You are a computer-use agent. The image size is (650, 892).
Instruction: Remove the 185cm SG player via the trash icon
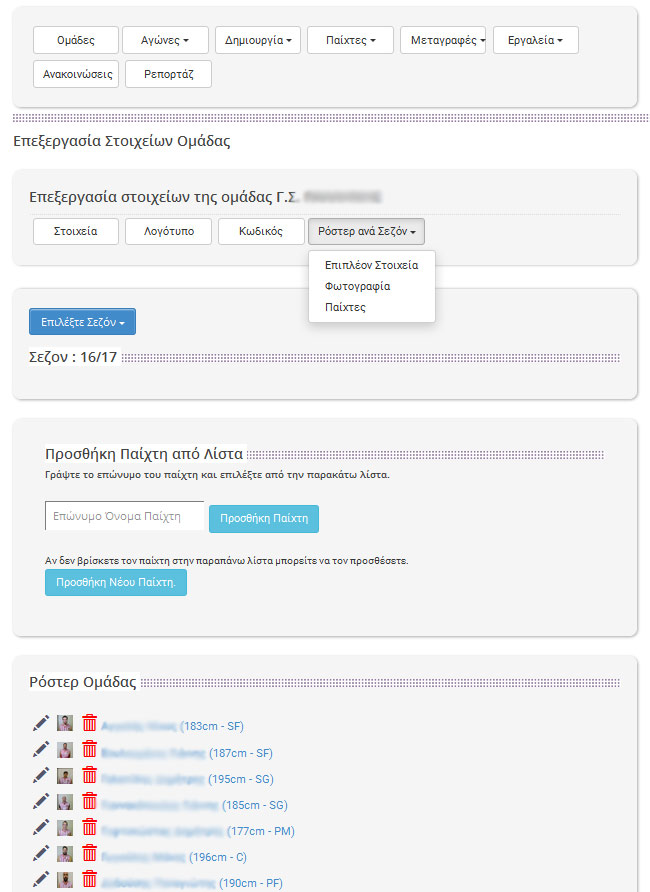pyautogui.click(x=89, y=801)
